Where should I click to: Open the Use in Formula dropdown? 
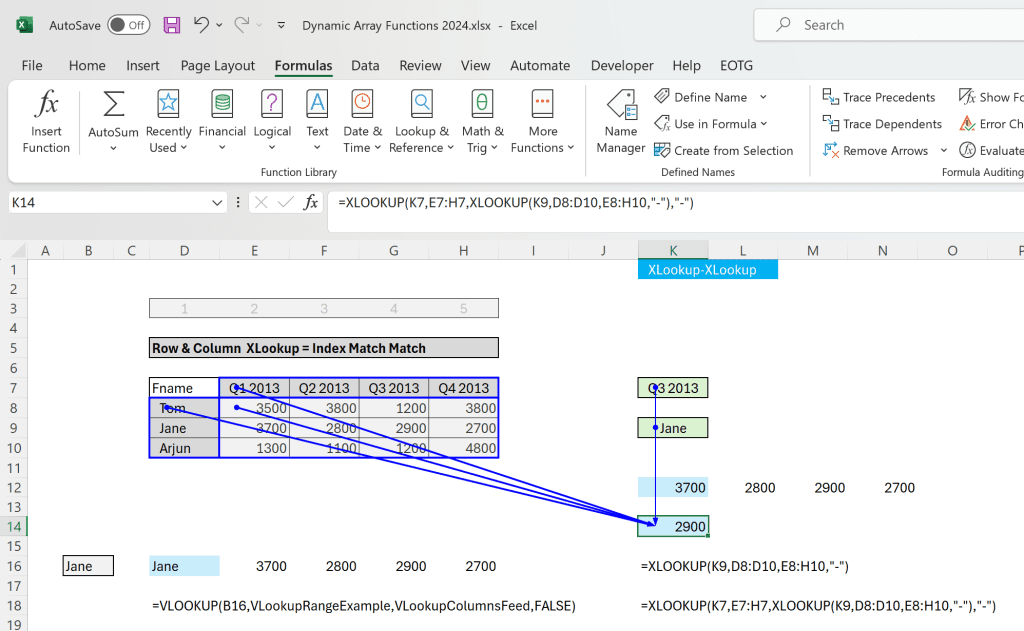712,124
